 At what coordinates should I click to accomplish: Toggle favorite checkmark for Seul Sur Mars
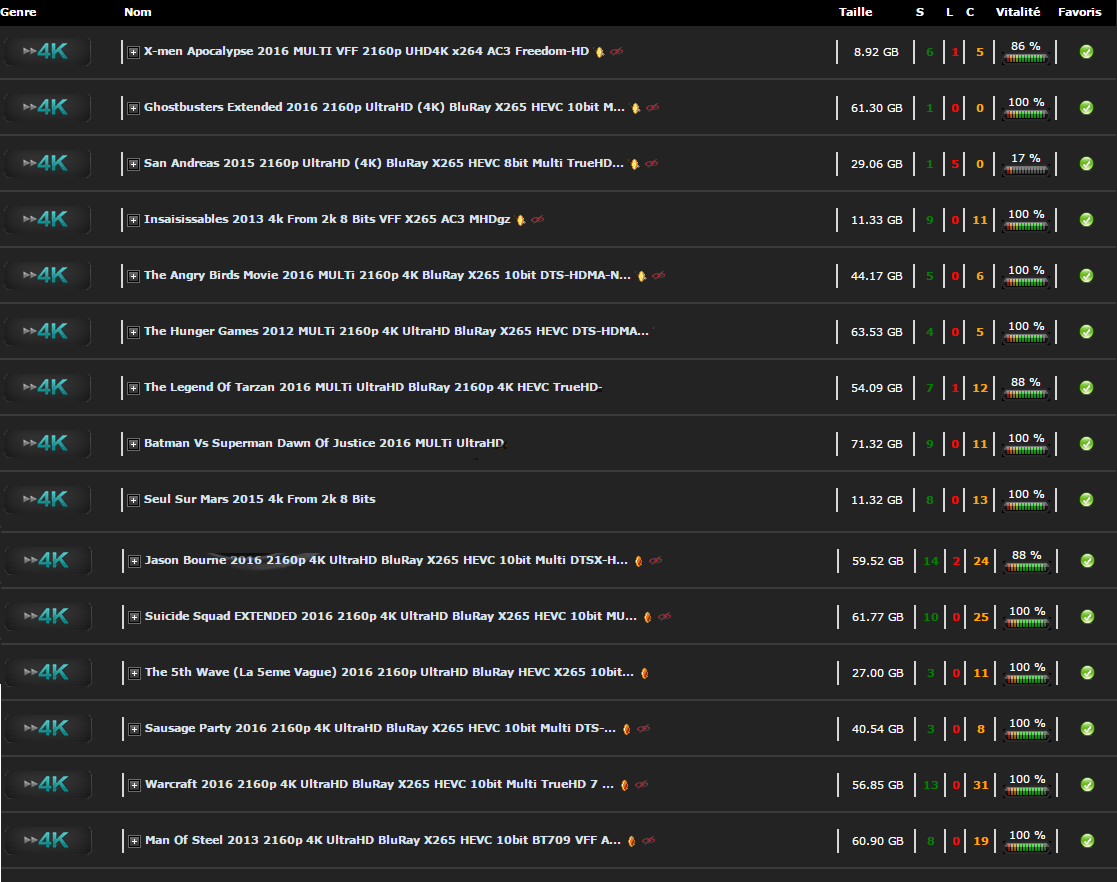1086,499
